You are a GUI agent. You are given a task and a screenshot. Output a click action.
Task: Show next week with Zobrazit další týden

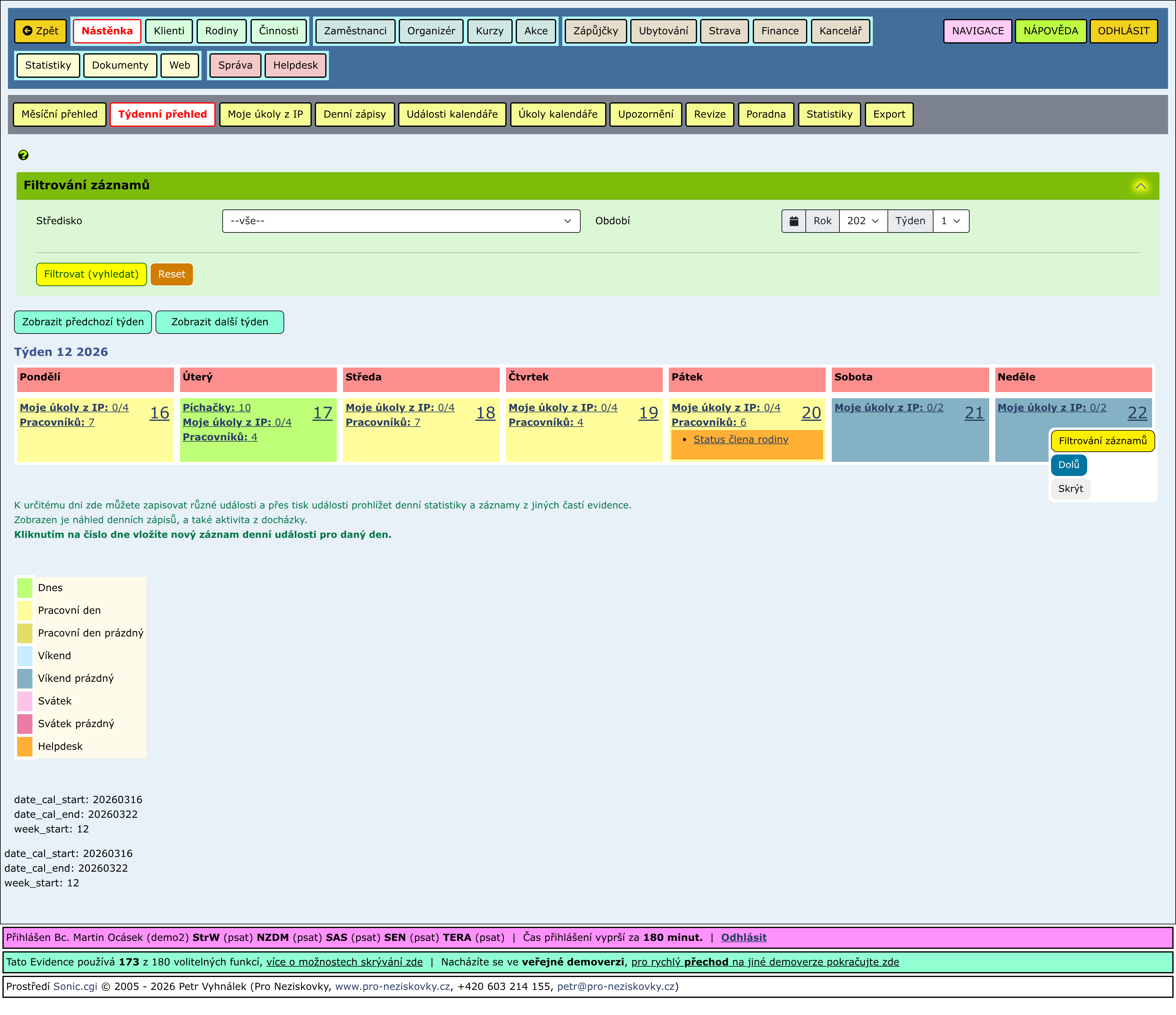click(x=220, y=322)
